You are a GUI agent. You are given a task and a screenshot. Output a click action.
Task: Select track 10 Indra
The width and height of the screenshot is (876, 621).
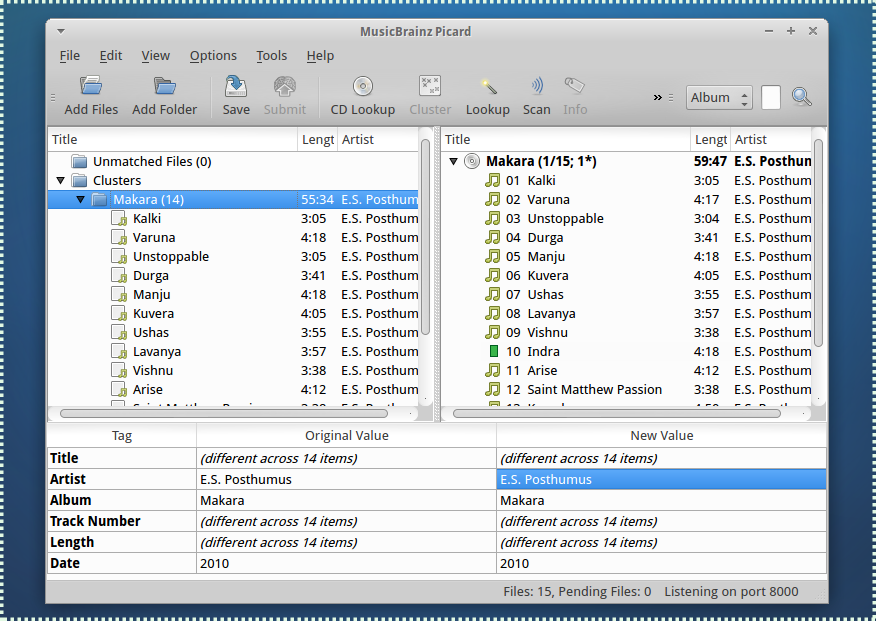coord(628,351)
